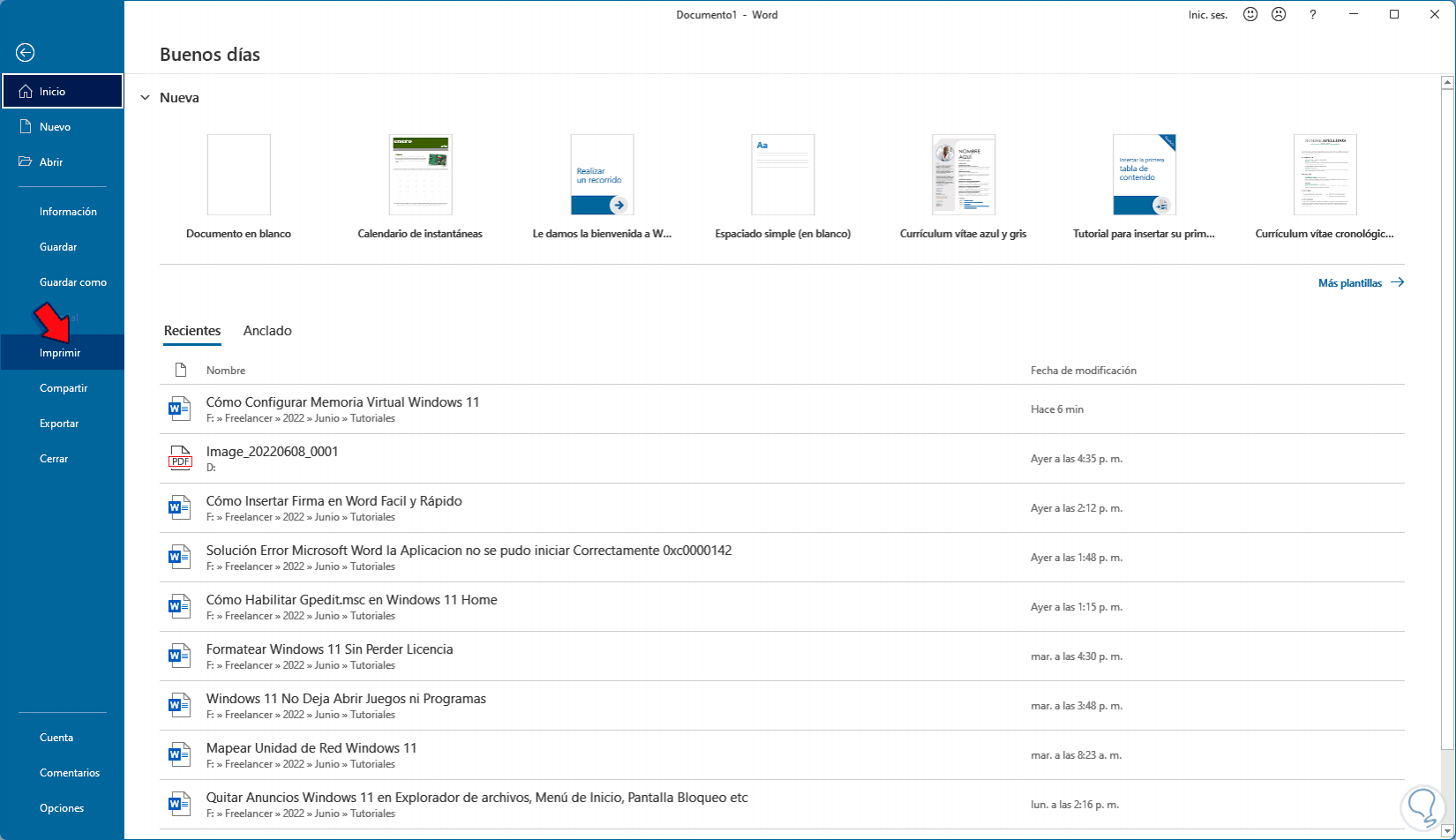The image size is (1456, 840).
Task: Select the Currículum vítae azul y gris template
Action: point(963,176)
